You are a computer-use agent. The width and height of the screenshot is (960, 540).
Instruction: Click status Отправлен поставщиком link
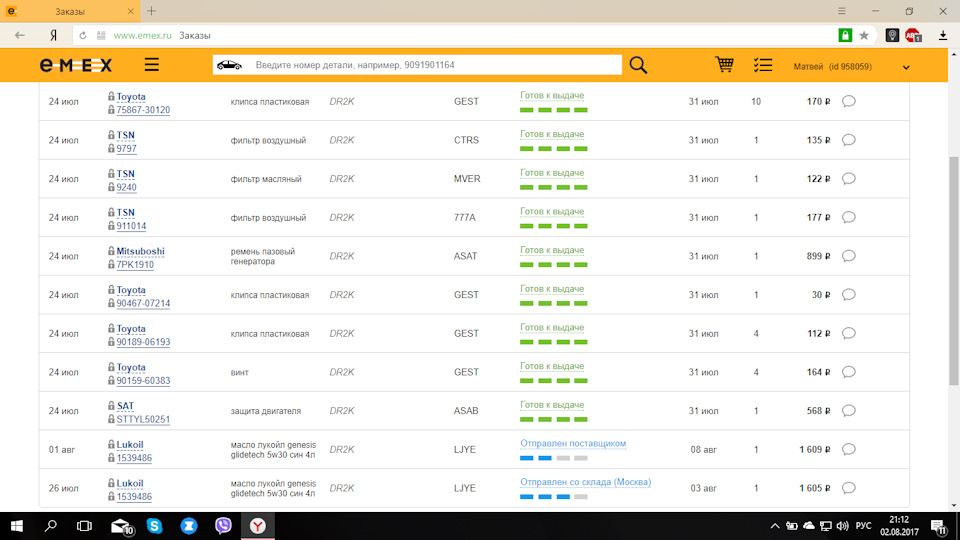pyautogui.click(x=573, y=443)
